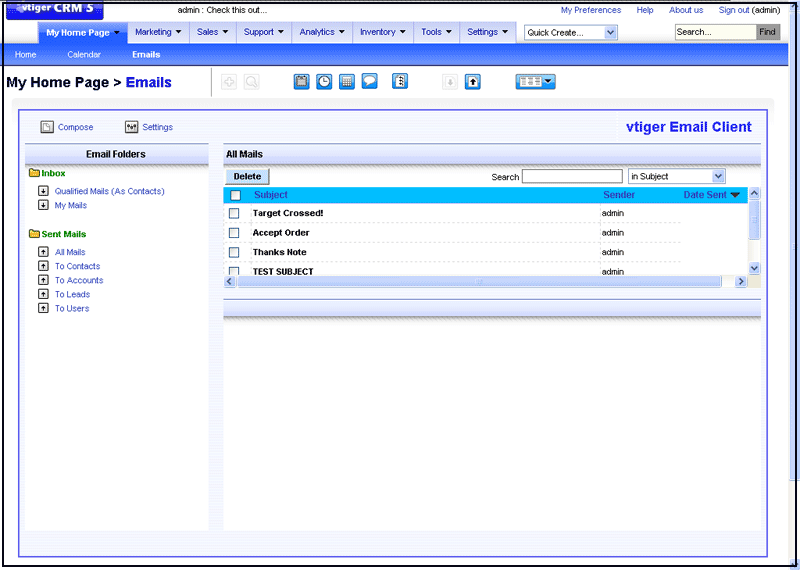Open the Quick Create dropdown
Viewport: 800px width, 570px height.
pos(570,33)
